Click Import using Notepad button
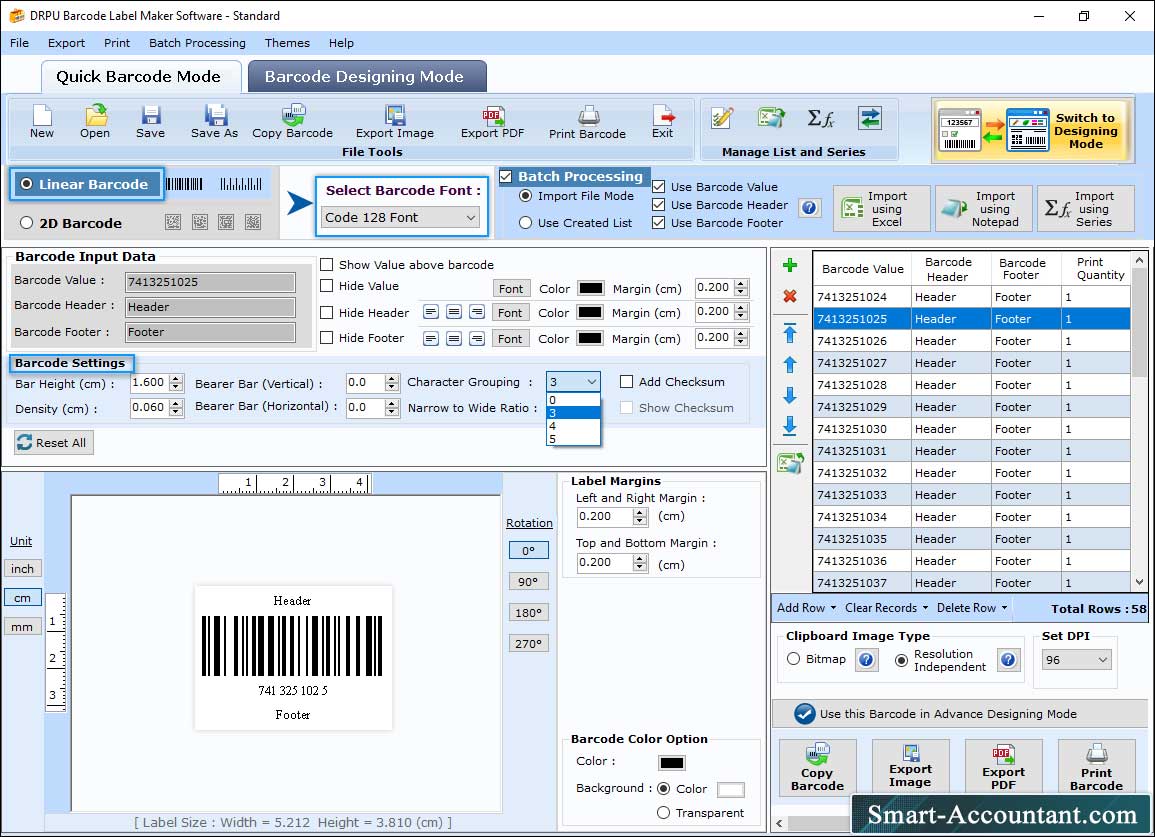 [x=983, y=209]
